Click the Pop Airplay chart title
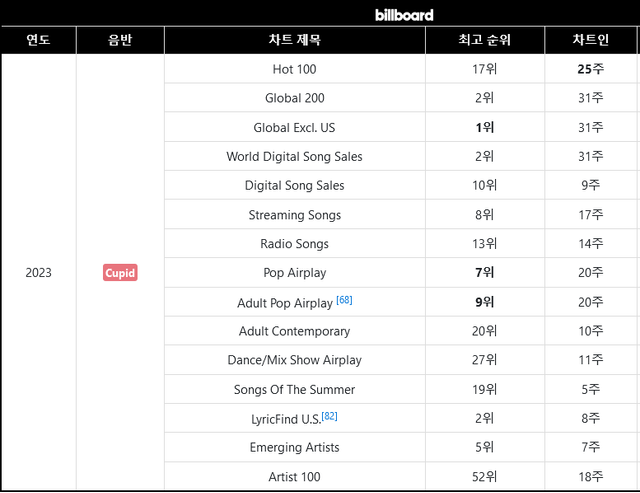 pos(294,273)
